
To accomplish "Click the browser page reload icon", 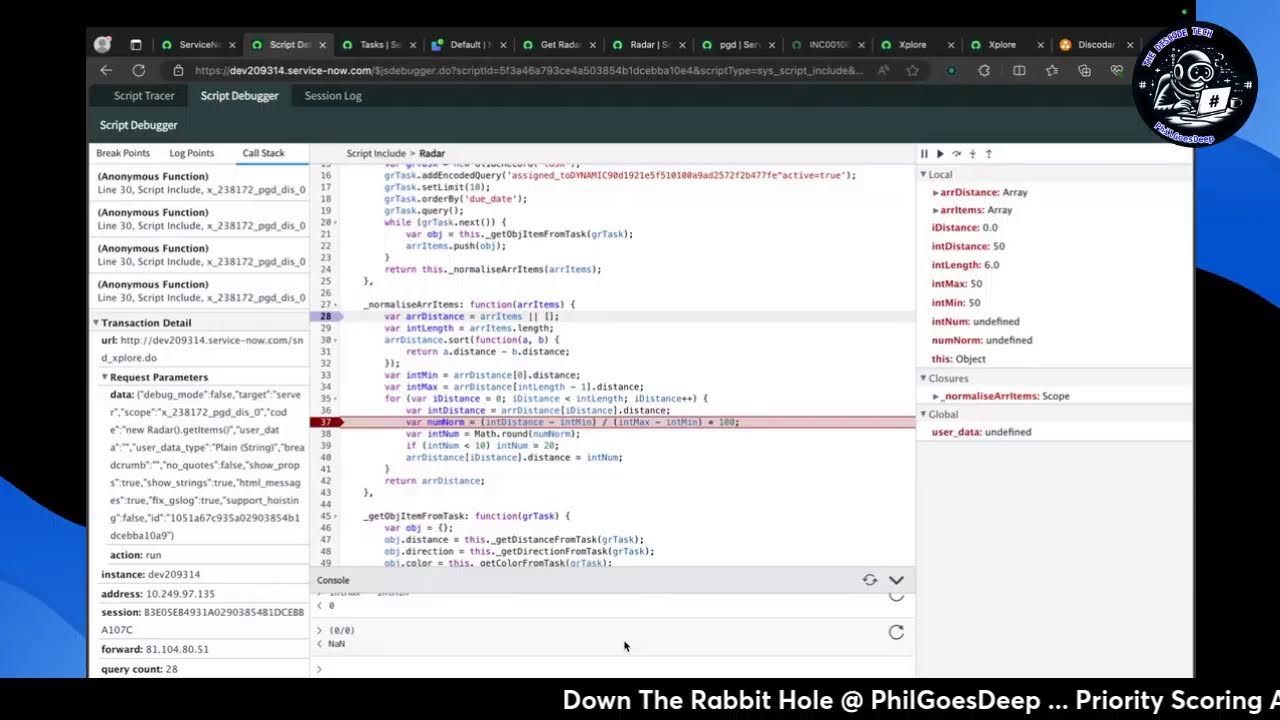I will tap(139, 70).
